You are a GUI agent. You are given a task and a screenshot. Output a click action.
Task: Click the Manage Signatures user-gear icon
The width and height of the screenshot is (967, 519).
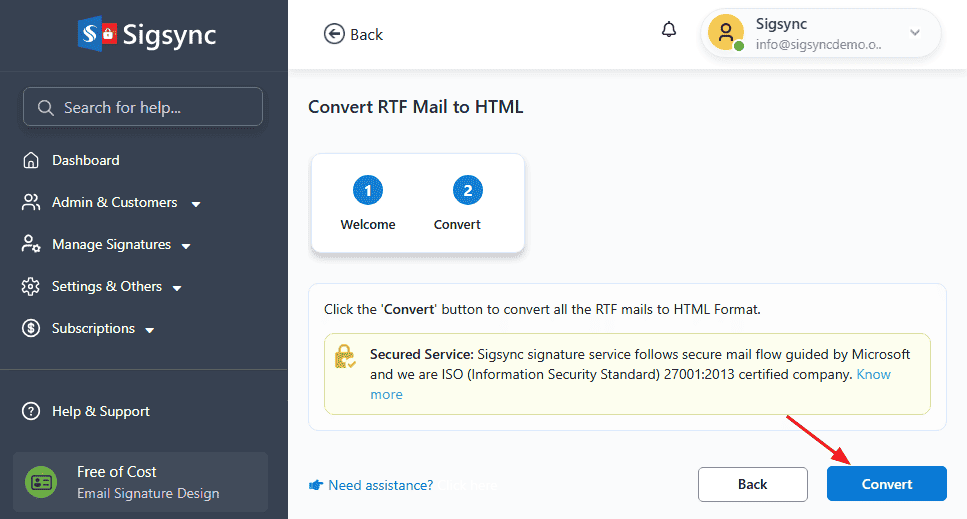pos(32,245)
